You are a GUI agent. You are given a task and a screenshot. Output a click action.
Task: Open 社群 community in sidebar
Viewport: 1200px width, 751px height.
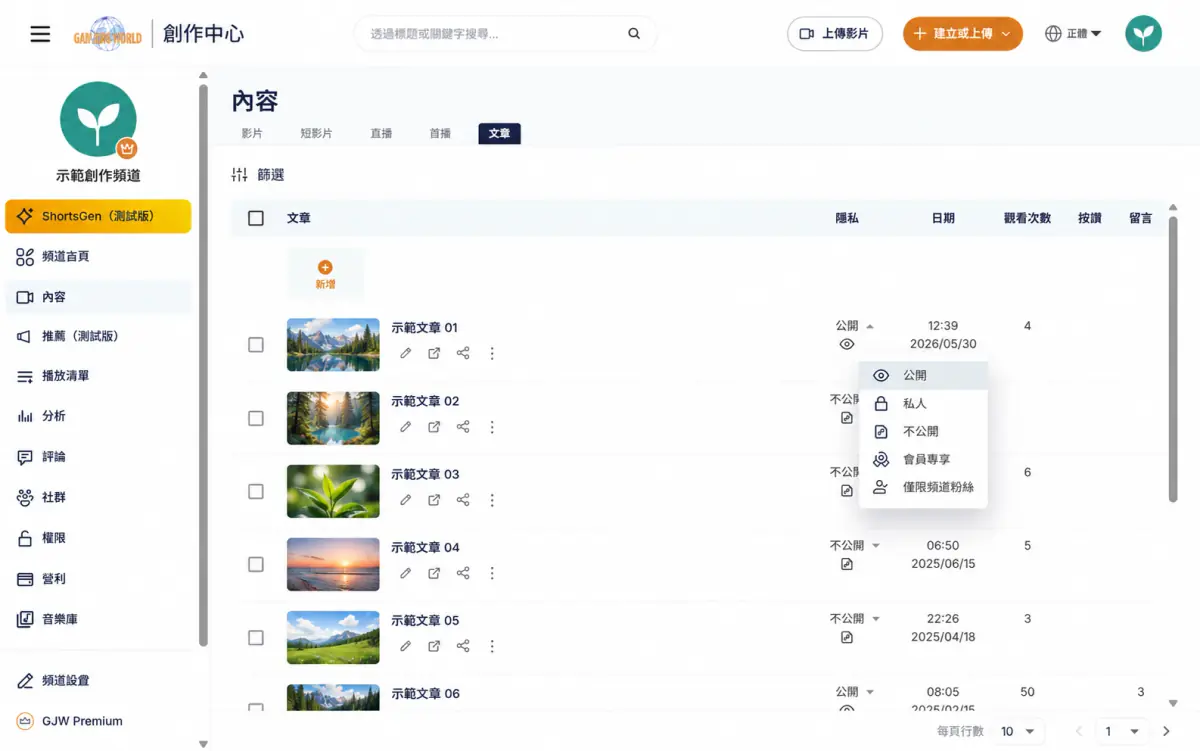coord(98,497)
